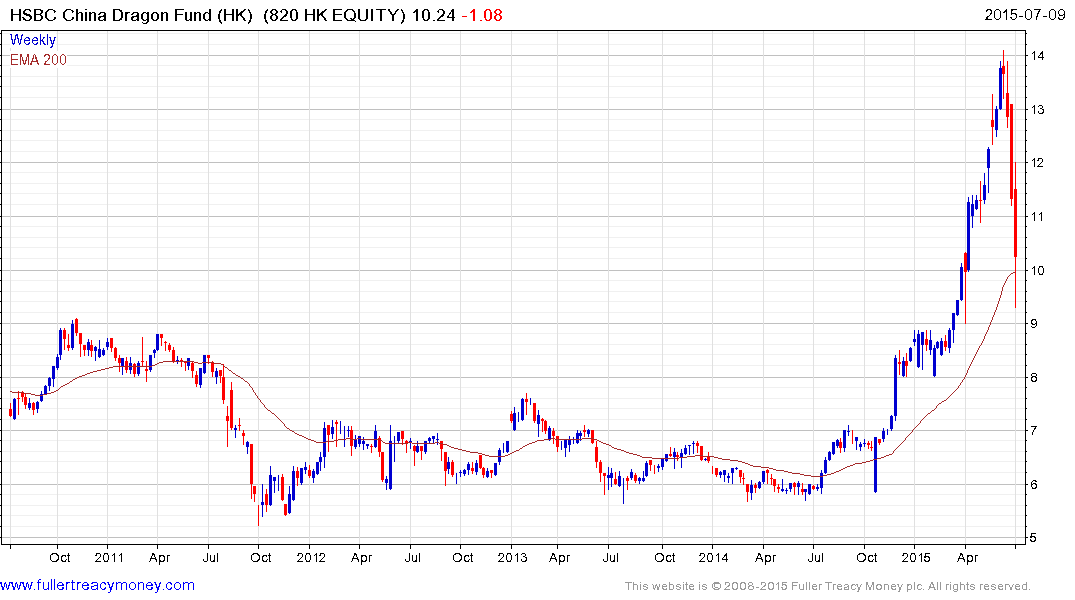This screenshot has width=1075, height=600.
Task: Select the 9 price axis label
Action: pos(1034,324)
